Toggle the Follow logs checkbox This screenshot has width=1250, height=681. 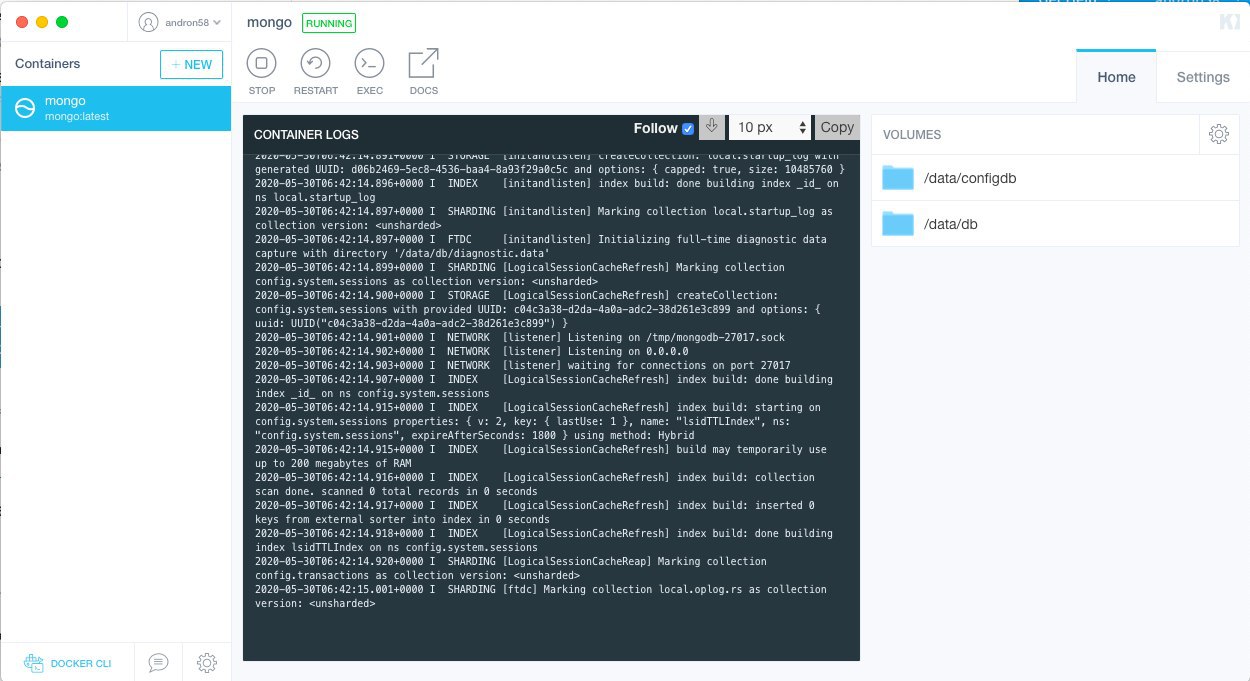[688, 128]
